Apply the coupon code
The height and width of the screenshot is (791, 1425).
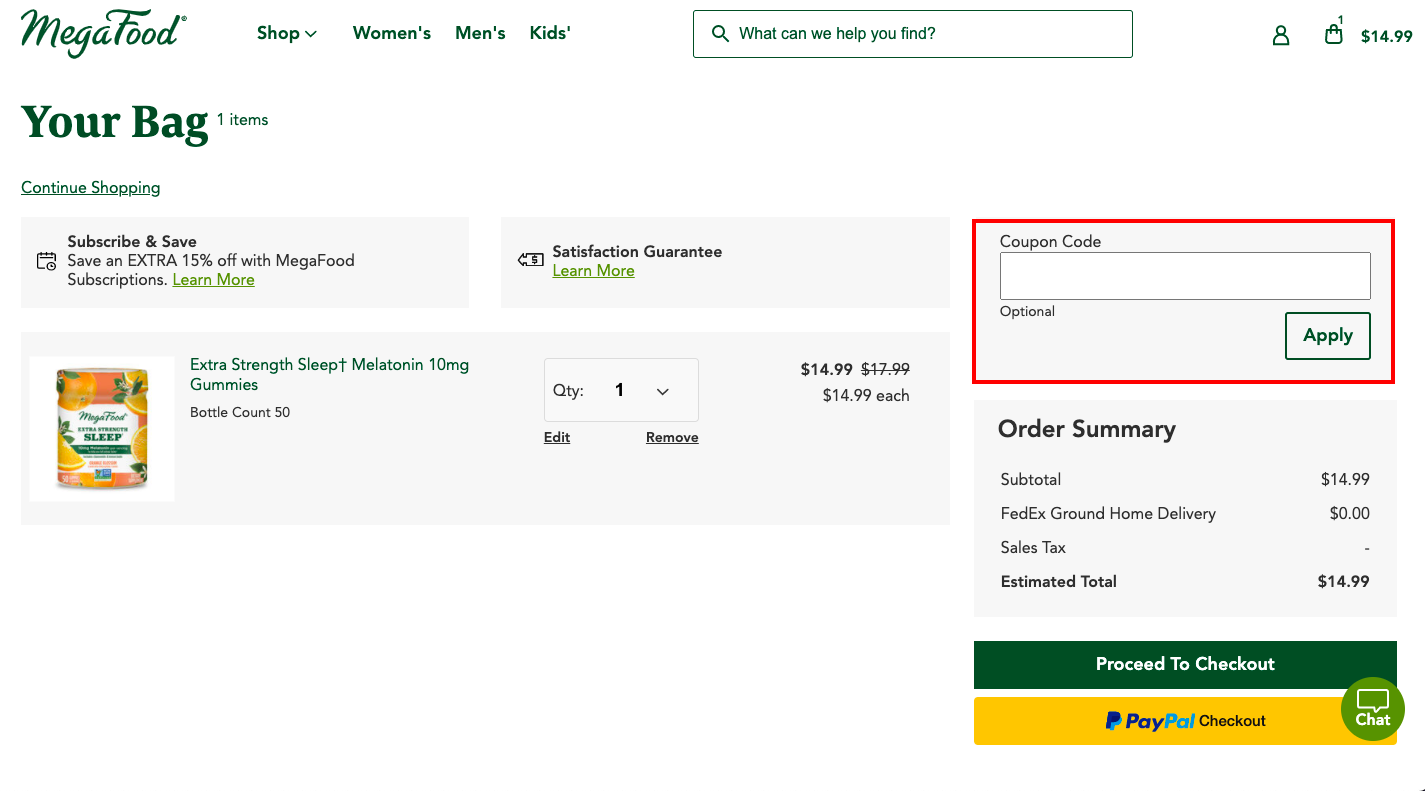[x=1328, y=336]
